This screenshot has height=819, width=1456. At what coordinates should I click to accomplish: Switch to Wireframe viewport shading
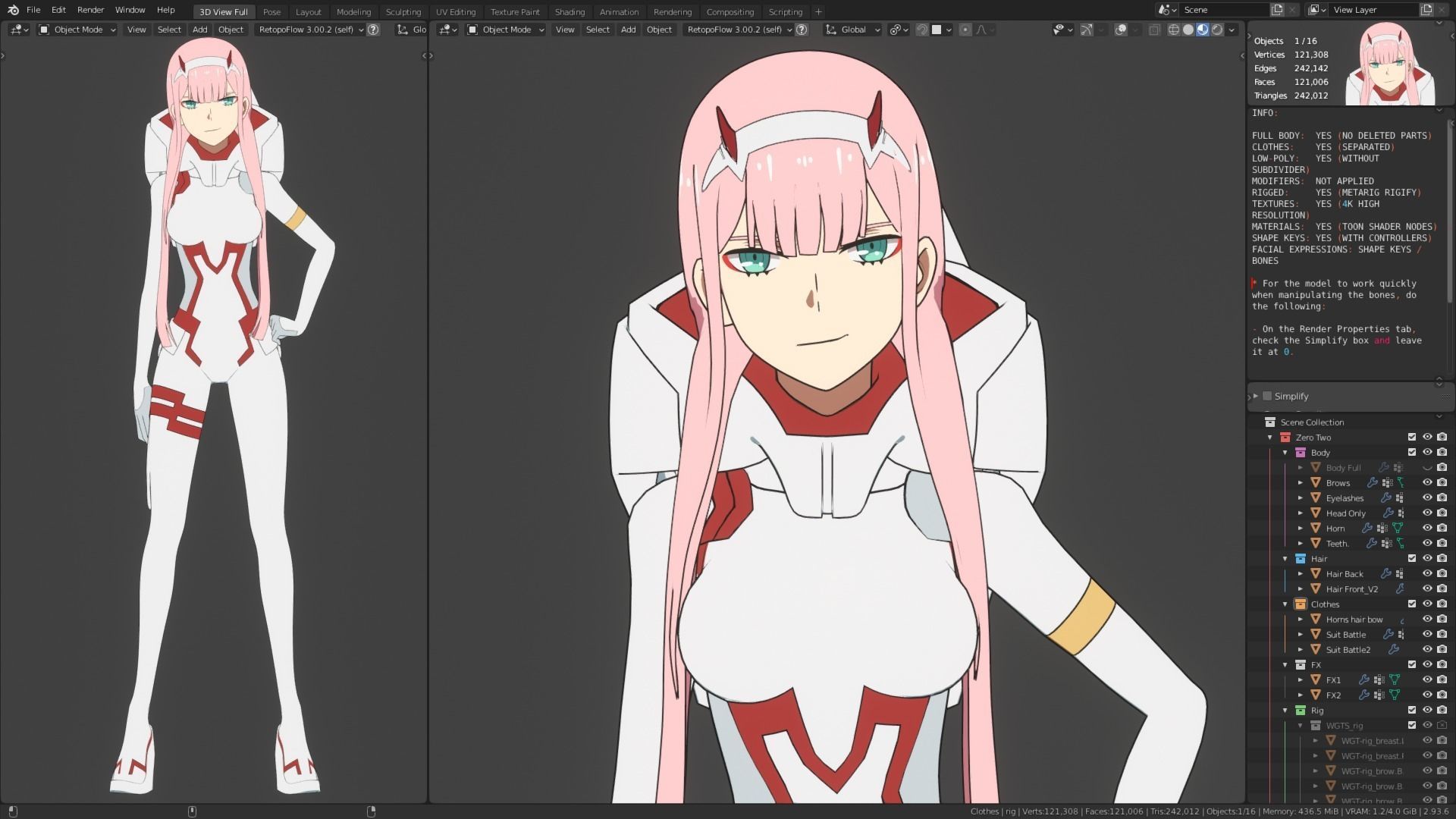[x=1174, y=30]
